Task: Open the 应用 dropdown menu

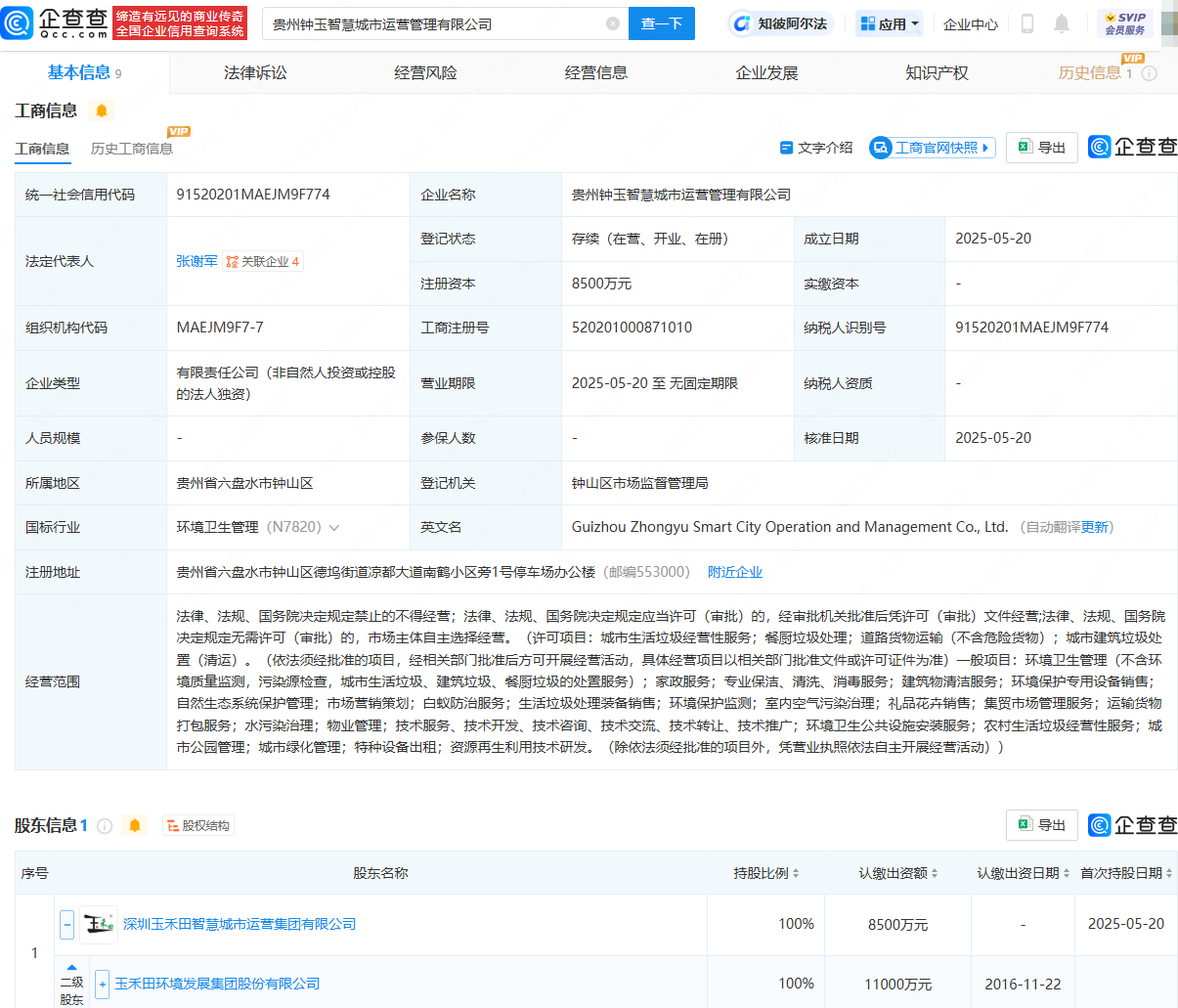Action: (x=889, y=23)
